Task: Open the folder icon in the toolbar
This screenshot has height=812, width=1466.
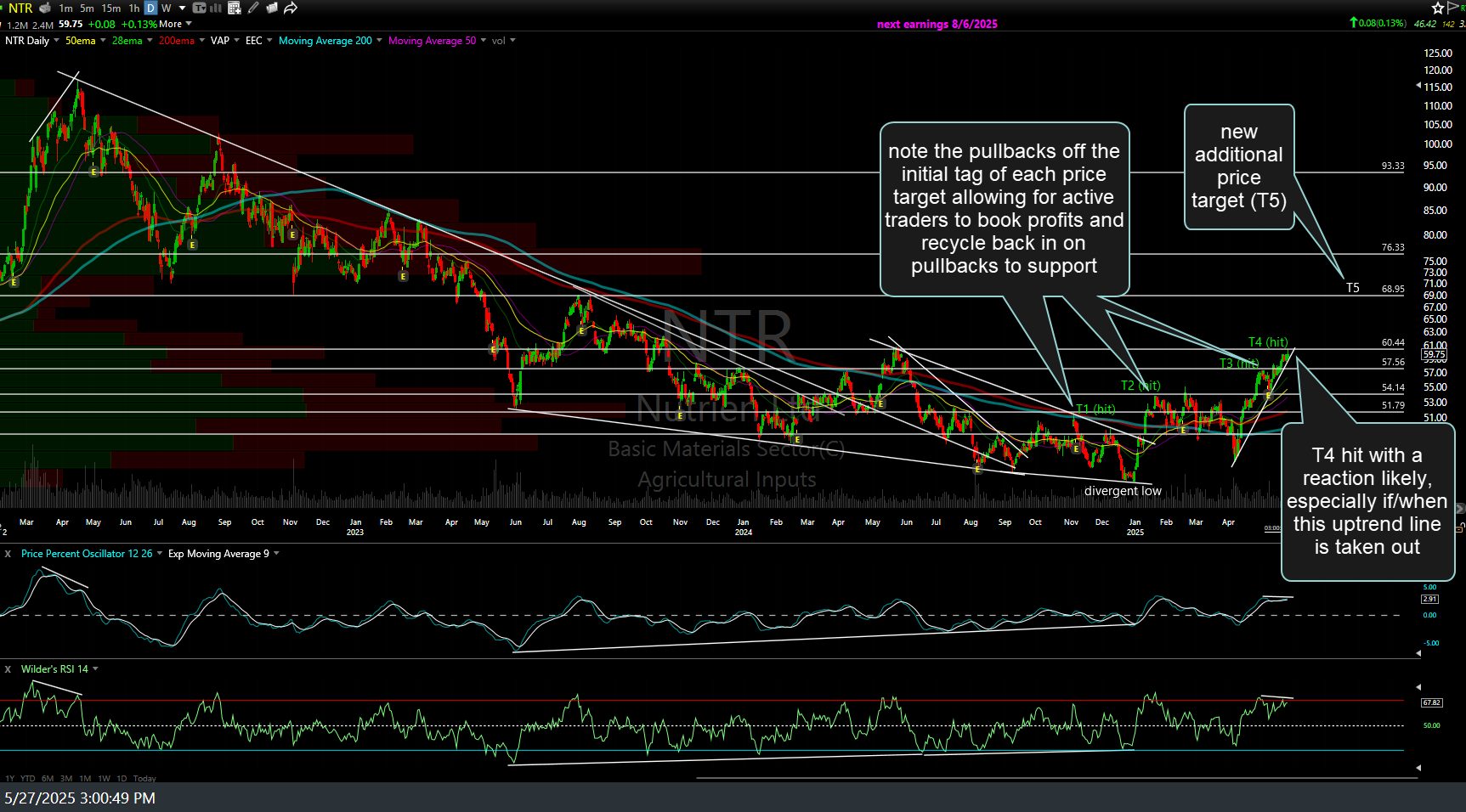Action: coord(272,8)
